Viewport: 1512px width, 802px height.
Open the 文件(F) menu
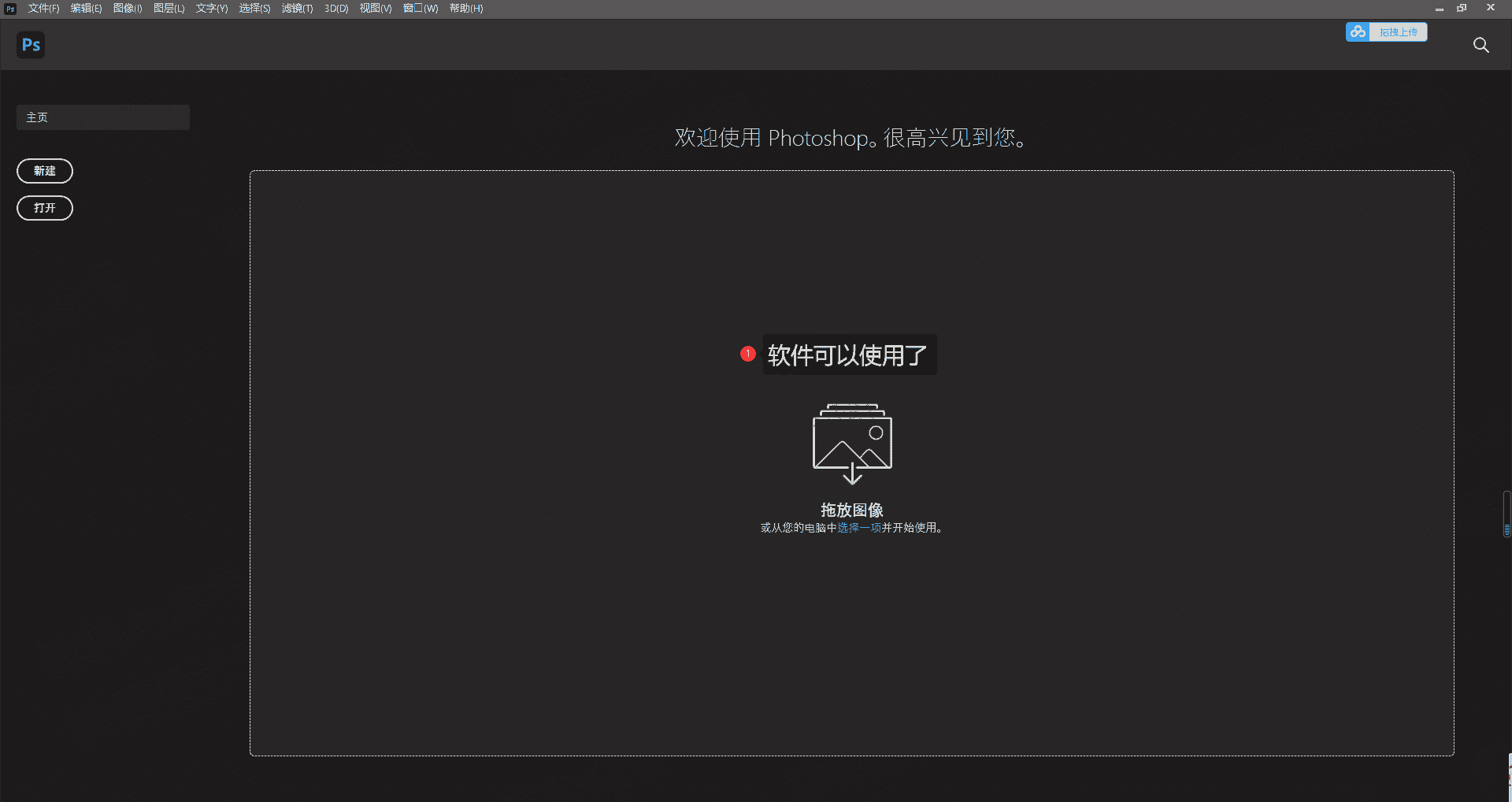pyautogui.click(x=44, y=9)
